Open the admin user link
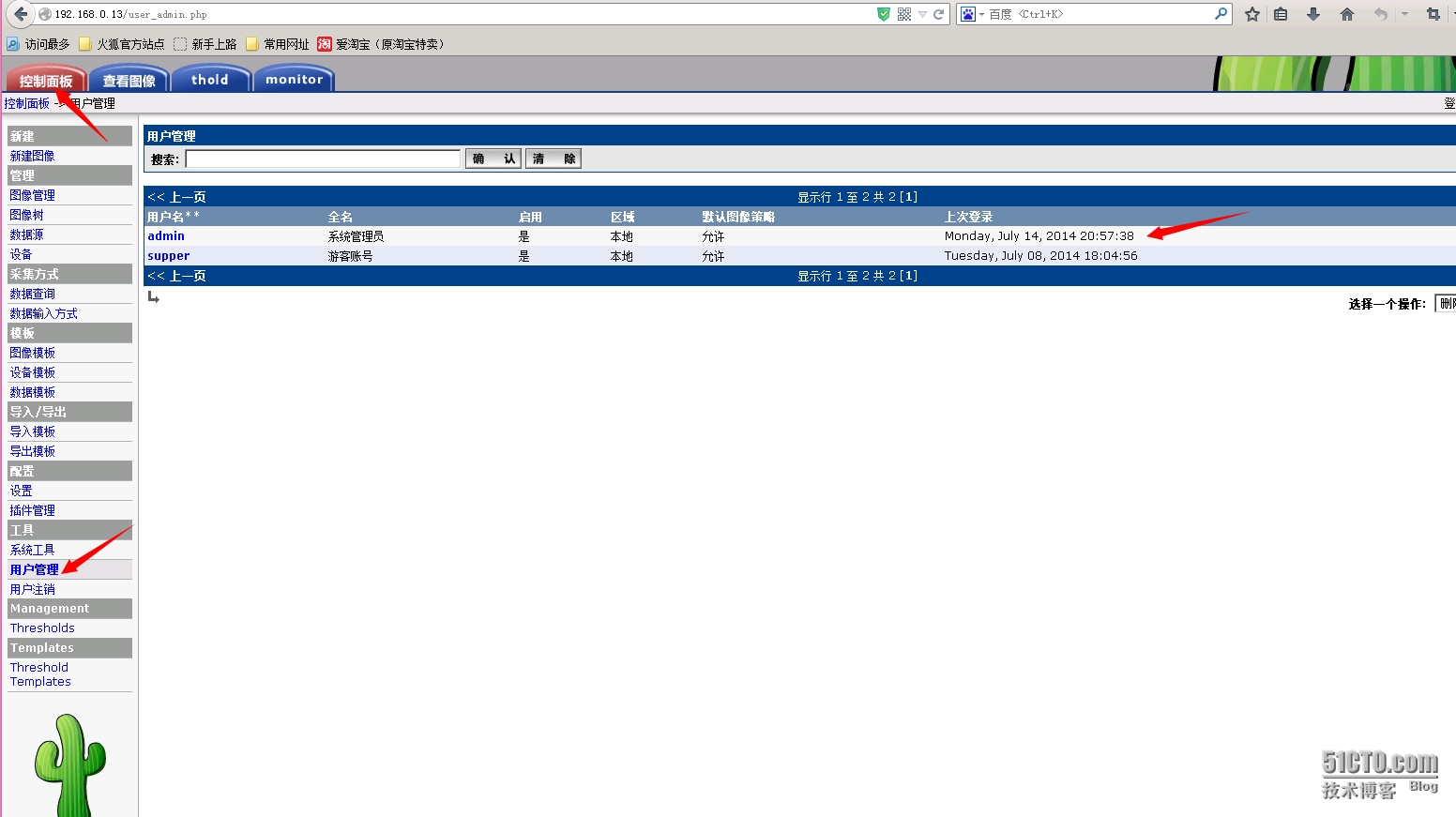Screen dimensions: 1456x817 click(x=166, y=236)
